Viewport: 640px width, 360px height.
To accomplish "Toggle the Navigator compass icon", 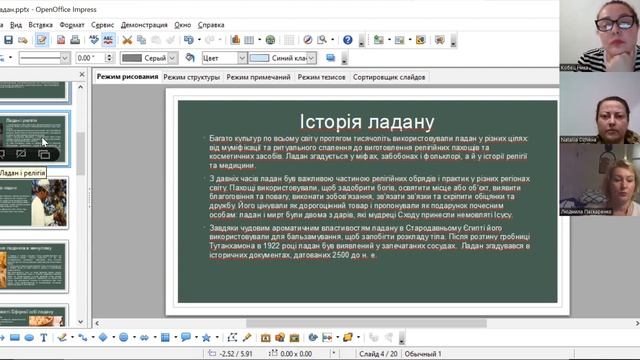I will (308, 40).
